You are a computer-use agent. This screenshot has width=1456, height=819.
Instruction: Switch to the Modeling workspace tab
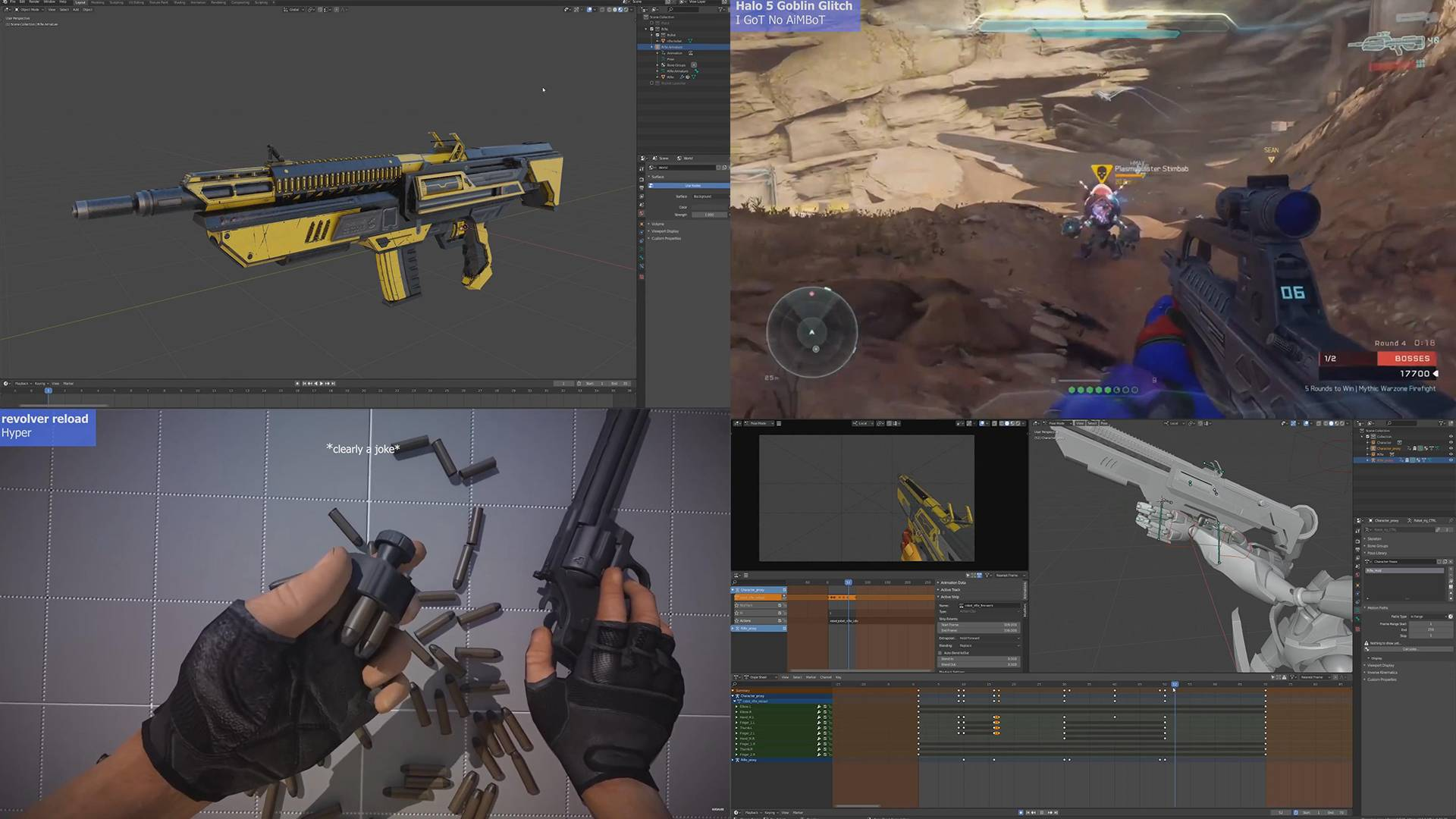click(98, 2)
